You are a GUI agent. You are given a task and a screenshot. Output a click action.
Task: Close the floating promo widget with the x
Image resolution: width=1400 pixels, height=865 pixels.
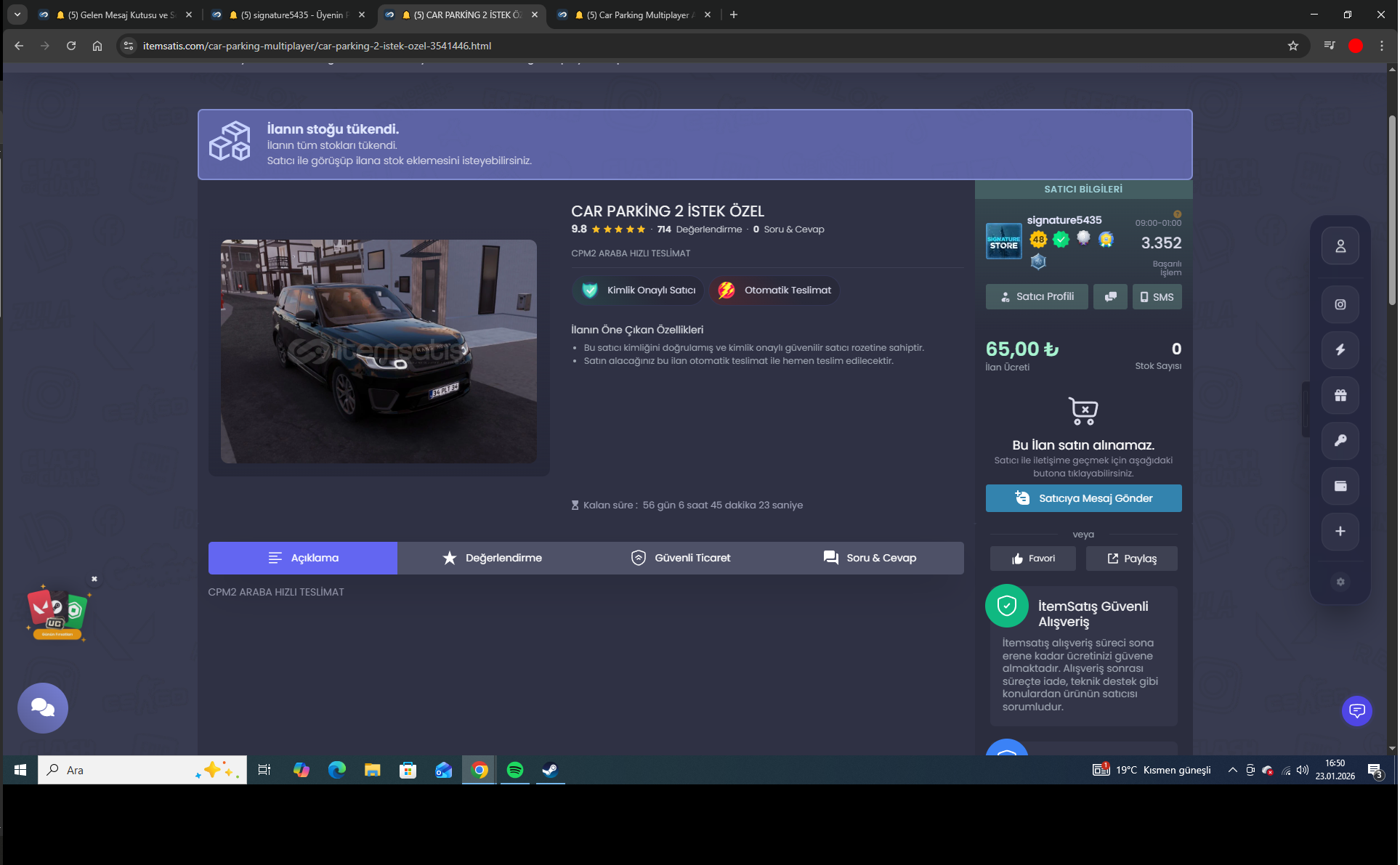coord(94,579)
